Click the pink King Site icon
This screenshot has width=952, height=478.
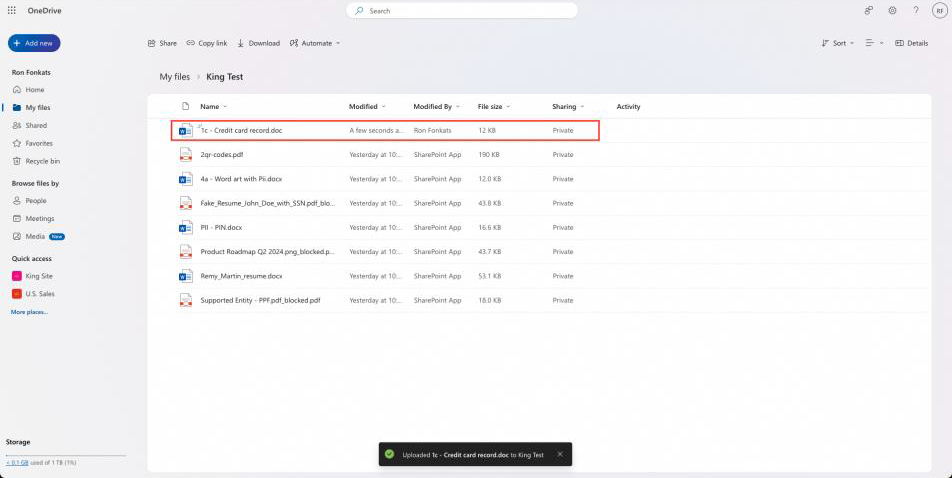point(16,276)
